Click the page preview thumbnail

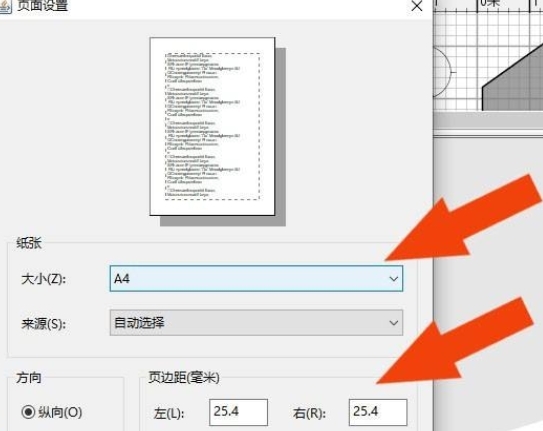pyautogui.click(x=212, y=126)
